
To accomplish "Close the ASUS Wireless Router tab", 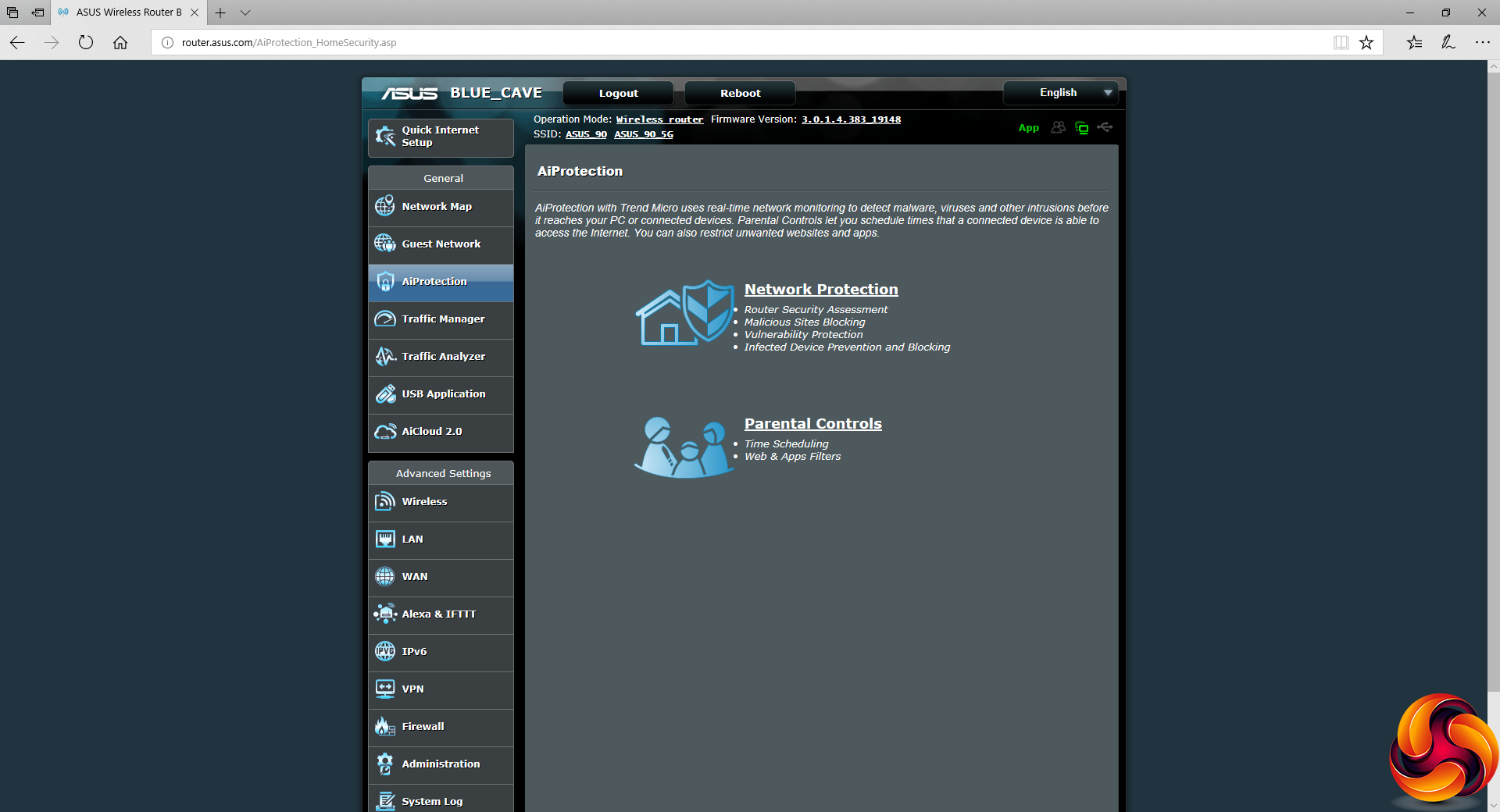I will click(195, 12).
